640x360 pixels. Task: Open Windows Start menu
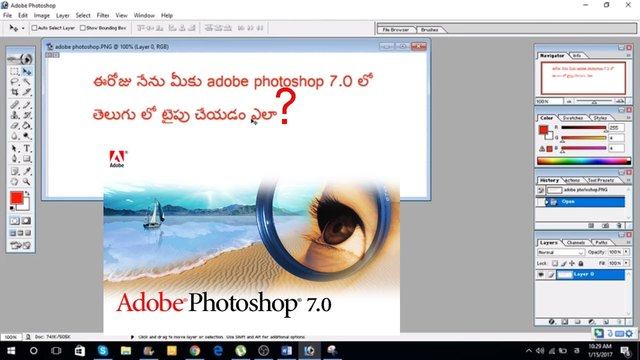point(11,351)
